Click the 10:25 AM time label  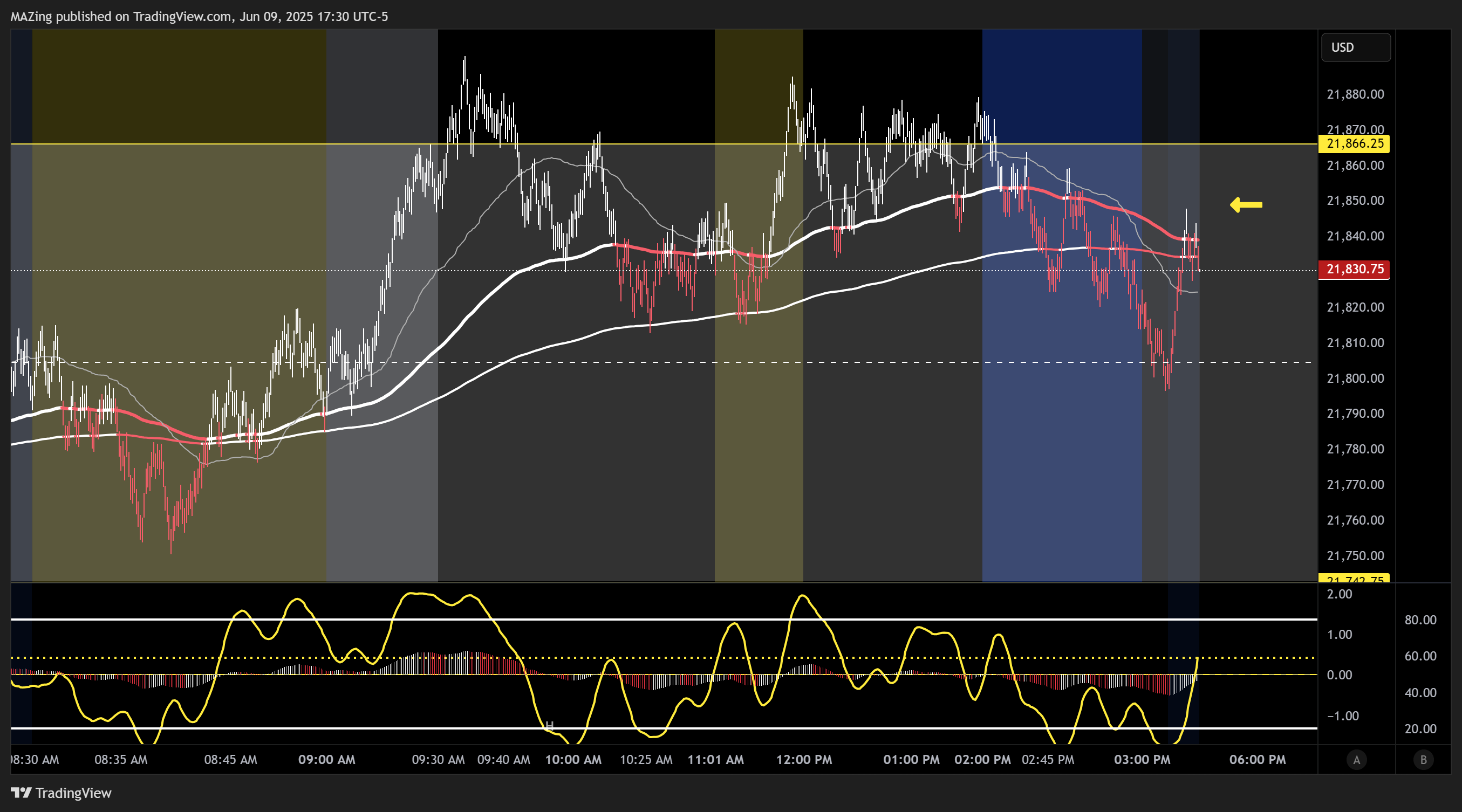coord(646,760)
